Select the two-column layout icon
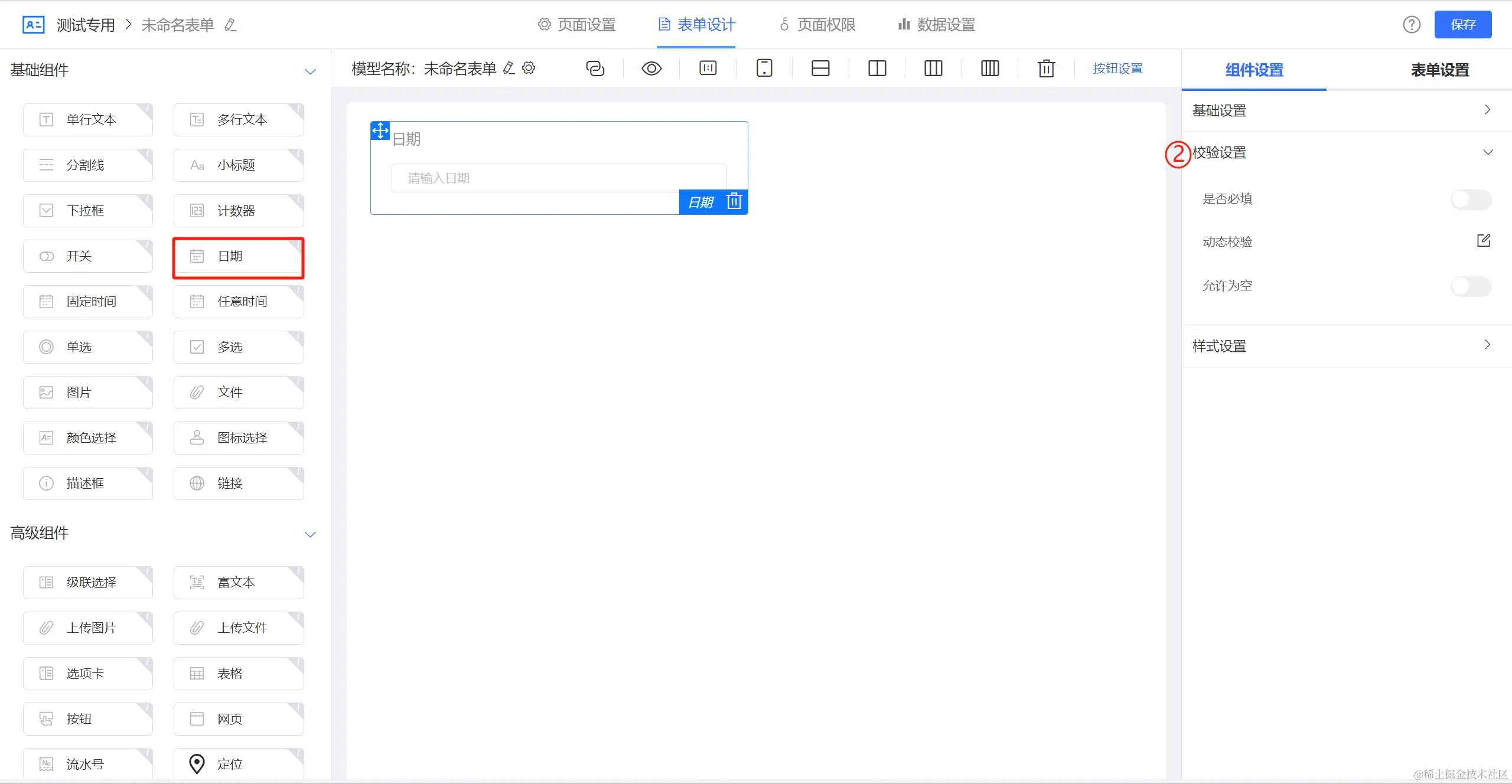 click(x=877, y=68)
